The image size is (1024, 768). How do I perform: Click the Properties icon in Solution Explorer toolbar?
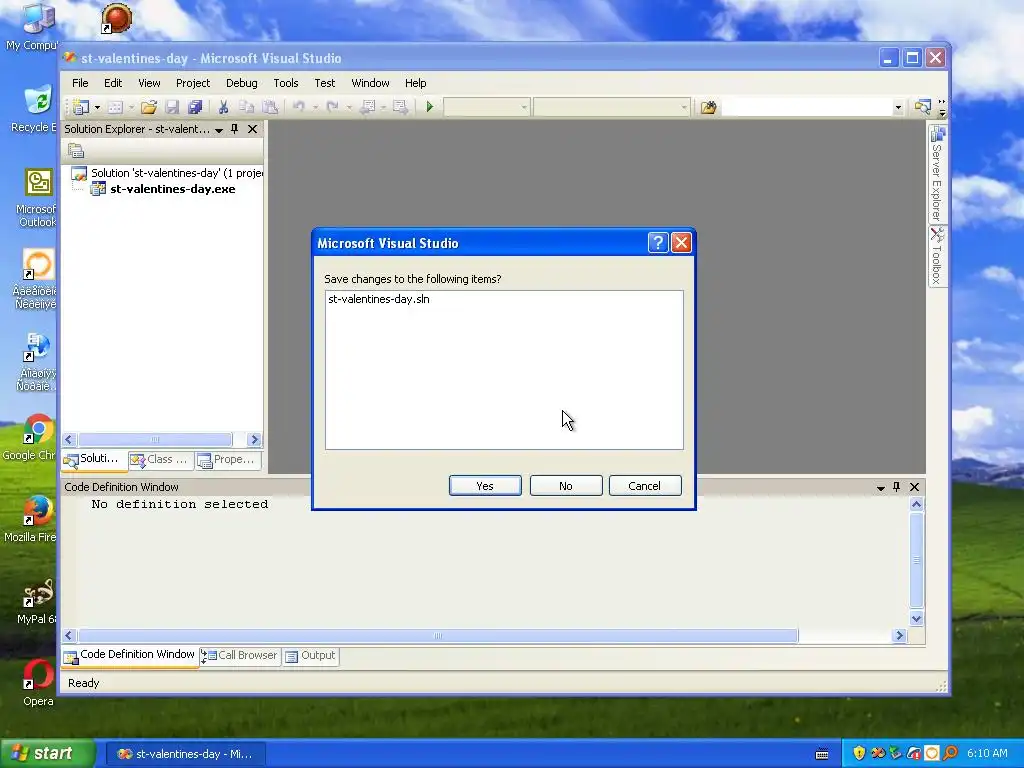point(76,151)
